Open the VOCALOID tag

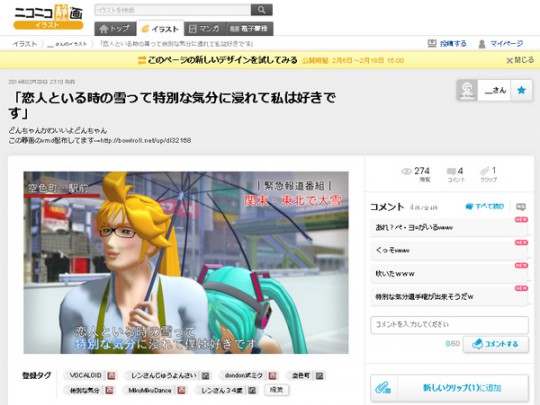tap(85, 375)
